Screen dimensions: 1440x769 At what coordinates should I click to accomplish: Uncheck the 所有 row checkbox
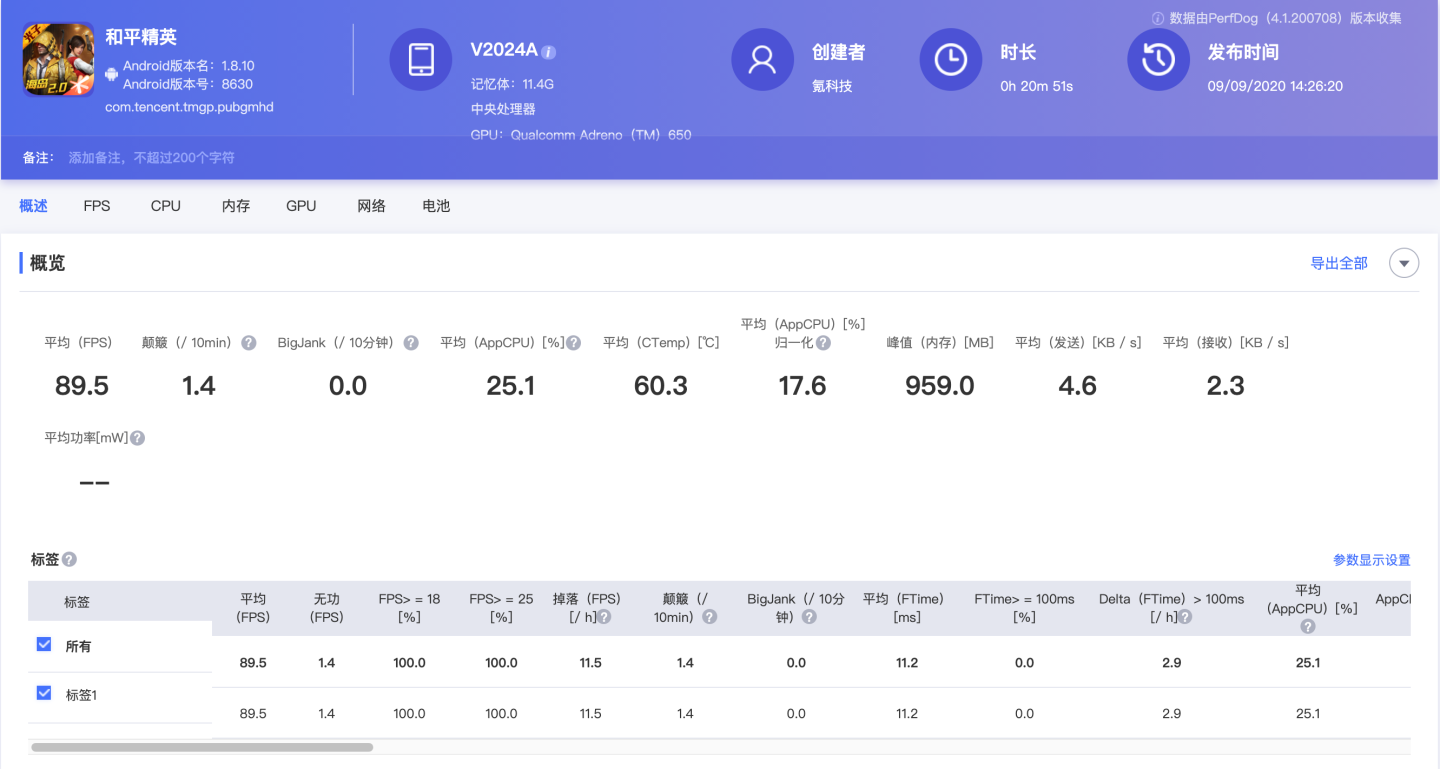pyautogui.click(x=44, y=645)
